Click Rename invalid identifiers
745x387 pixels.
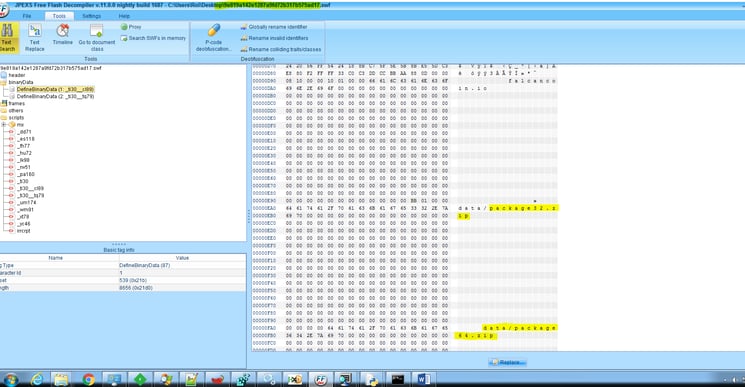coord(274,38)
